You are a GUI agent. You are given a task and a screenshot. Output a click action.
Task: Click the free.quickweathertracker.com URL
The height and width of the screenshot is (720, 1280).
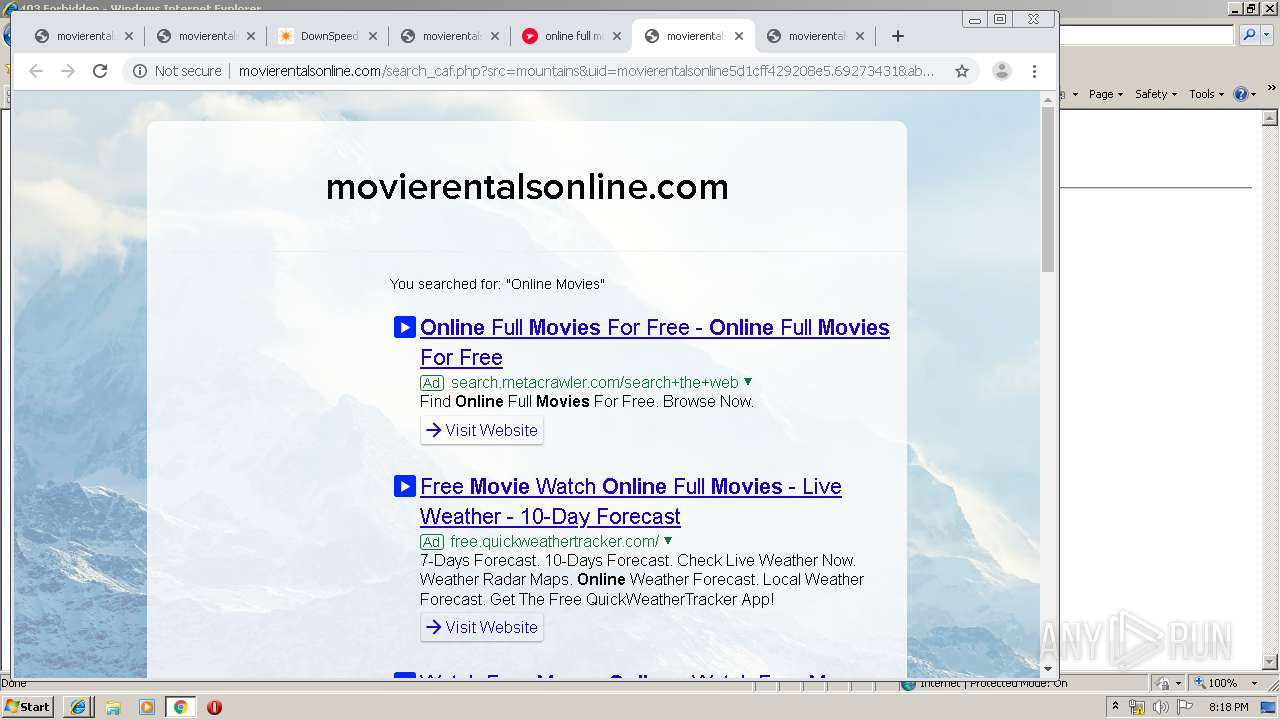(x=554, y=541)
